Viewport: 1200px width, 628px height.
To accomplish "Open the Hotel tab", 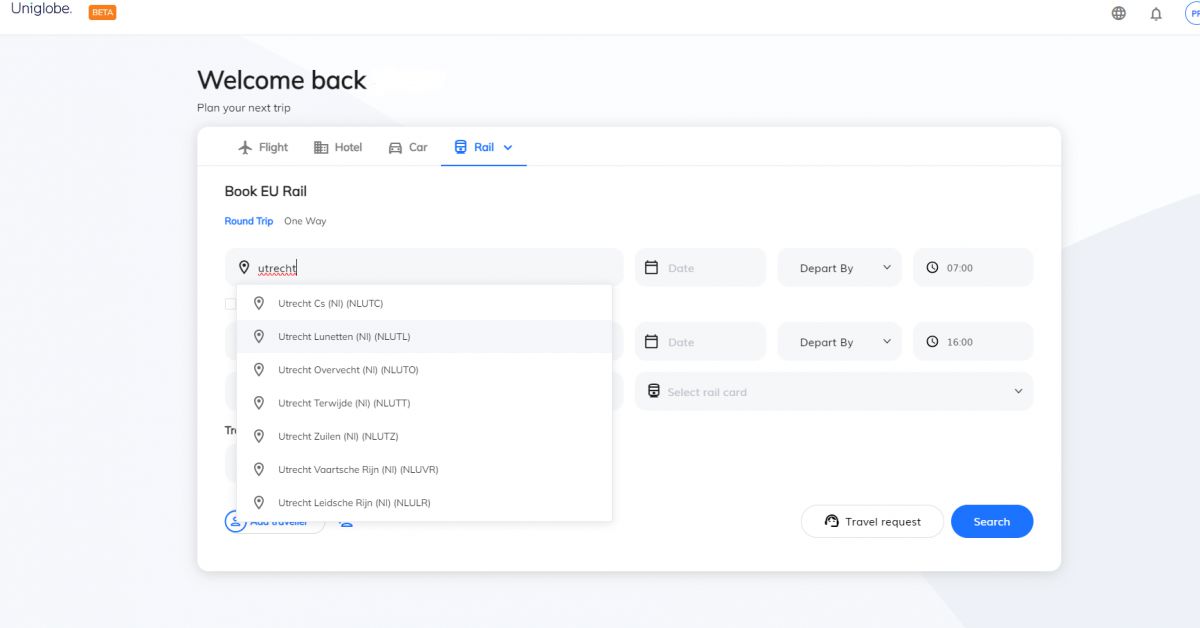I will click(x=338, y=147).
